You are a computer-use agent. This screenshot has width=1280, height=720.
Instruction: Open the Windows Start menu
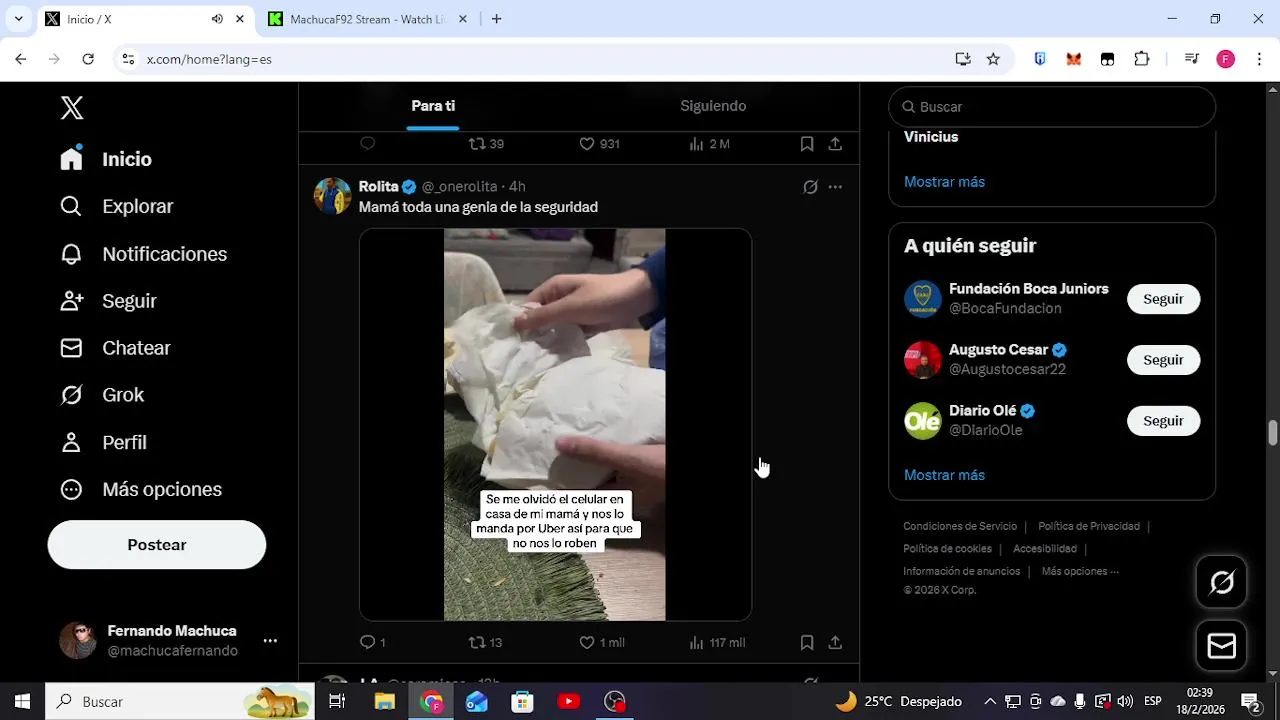pyautogui.click(x=22, y=701)
